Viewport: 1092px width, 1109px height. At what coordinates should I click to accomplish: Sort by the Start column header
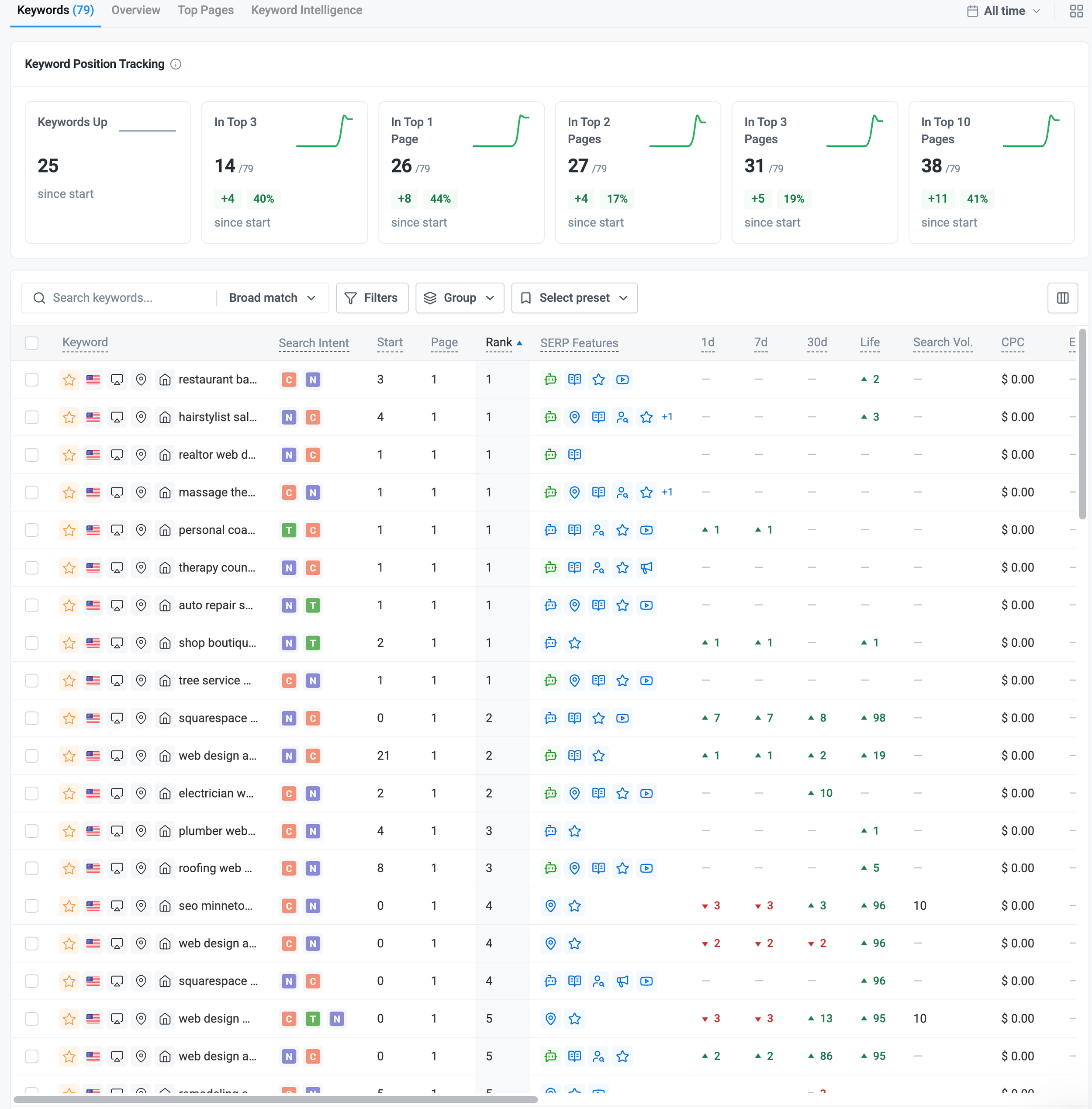click(390, 342)
